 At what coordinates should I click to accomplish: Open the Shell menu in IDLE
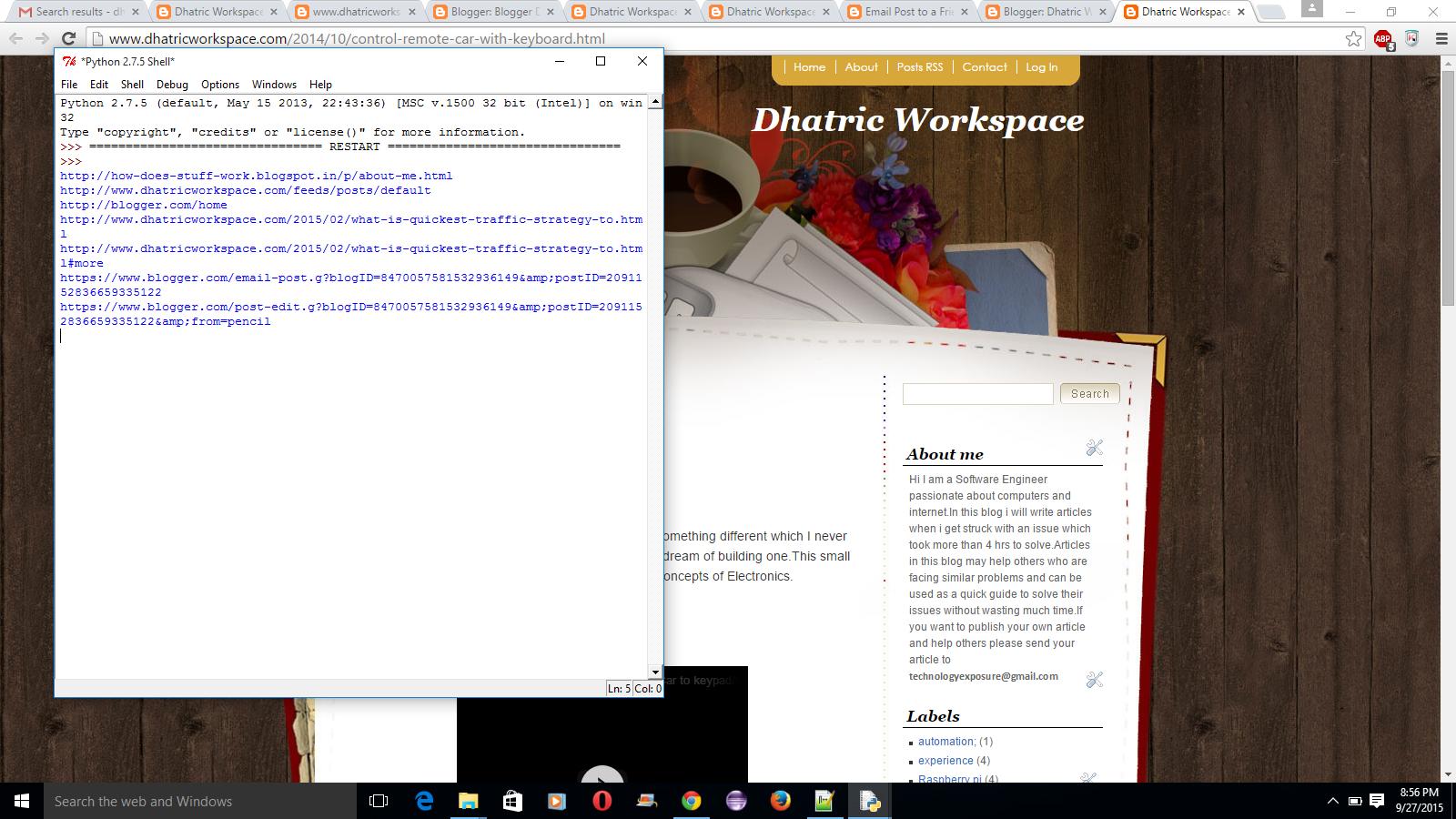coord(133,84)
